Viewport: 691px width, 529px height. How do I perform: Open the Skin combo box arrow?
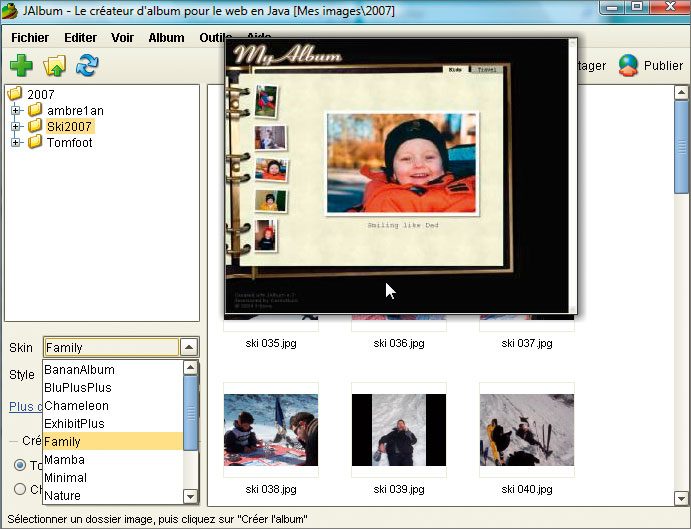coord(189,348)
